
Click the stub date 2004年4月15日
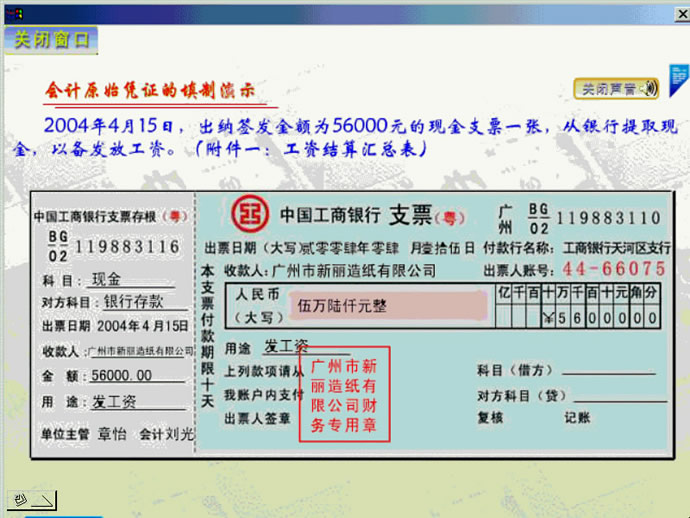pyautogui.click(x=143, y=326)
